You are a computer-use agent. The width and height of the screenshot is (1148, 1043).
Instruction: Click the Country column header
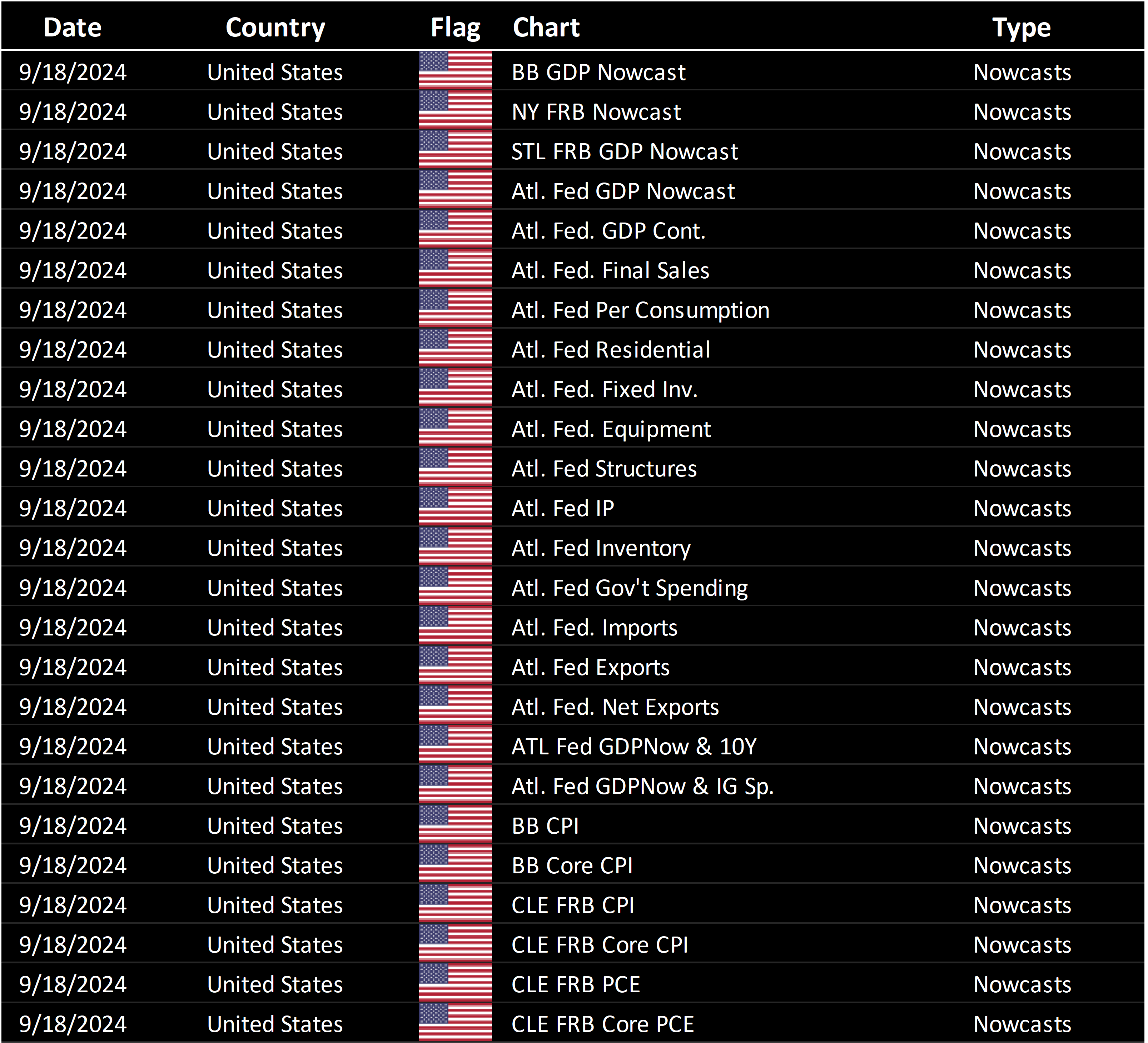[275, 27]
